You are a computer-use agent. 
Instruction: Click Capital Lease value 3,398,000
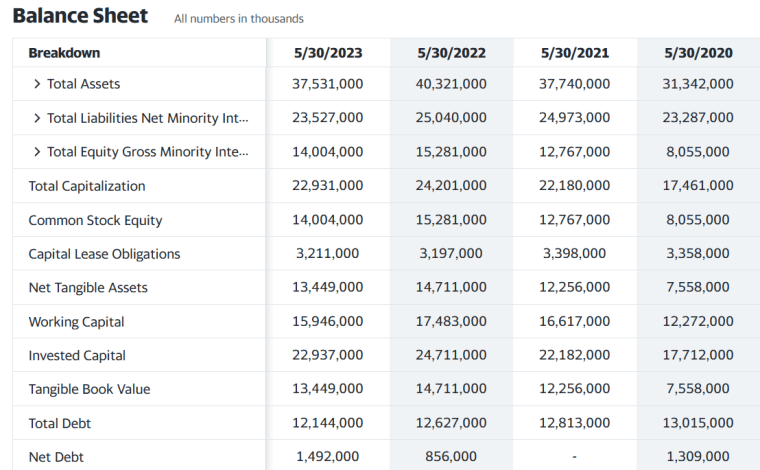tap(574, 253)
